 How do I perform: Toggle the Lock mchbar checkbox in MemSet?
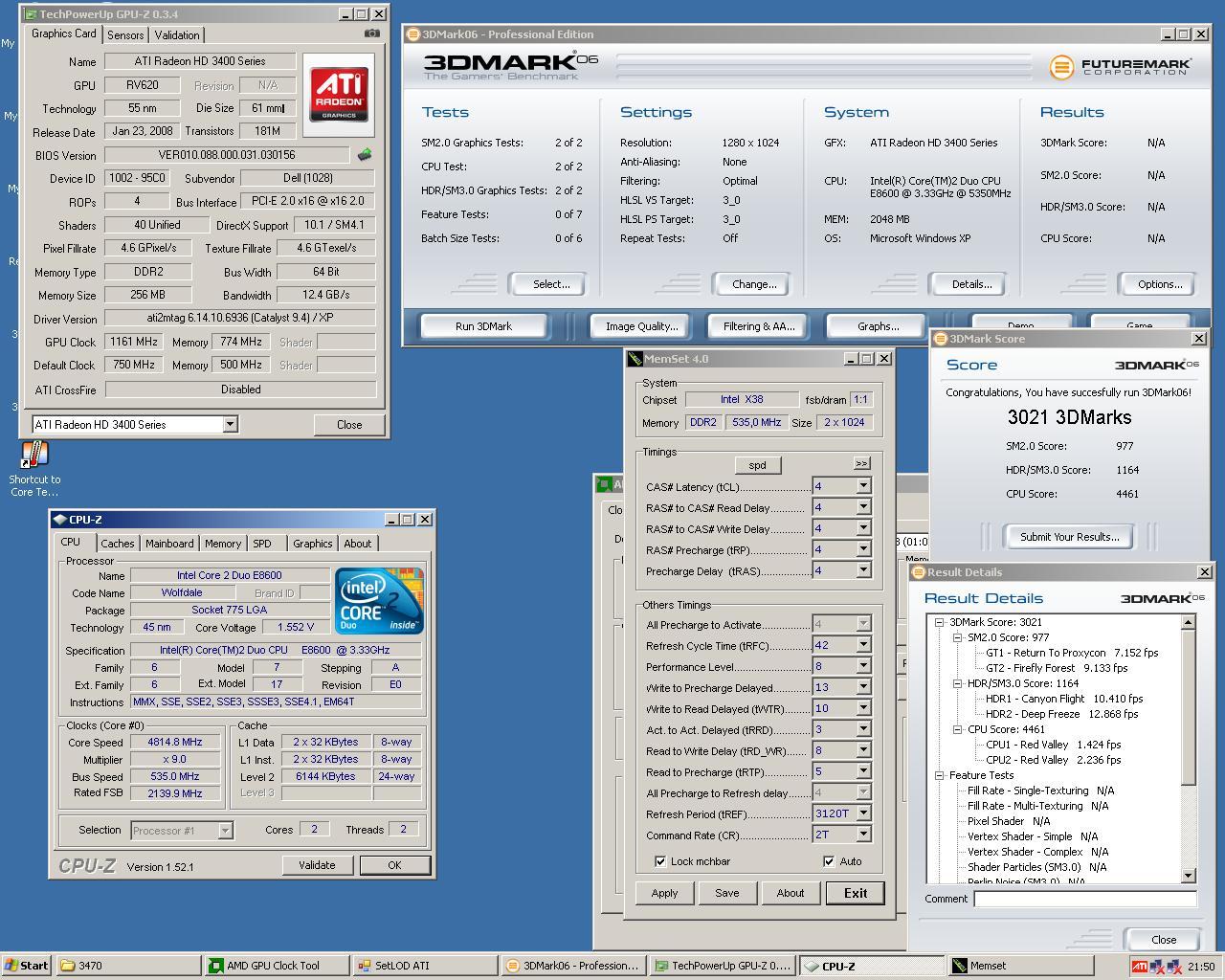coord(660,861)
